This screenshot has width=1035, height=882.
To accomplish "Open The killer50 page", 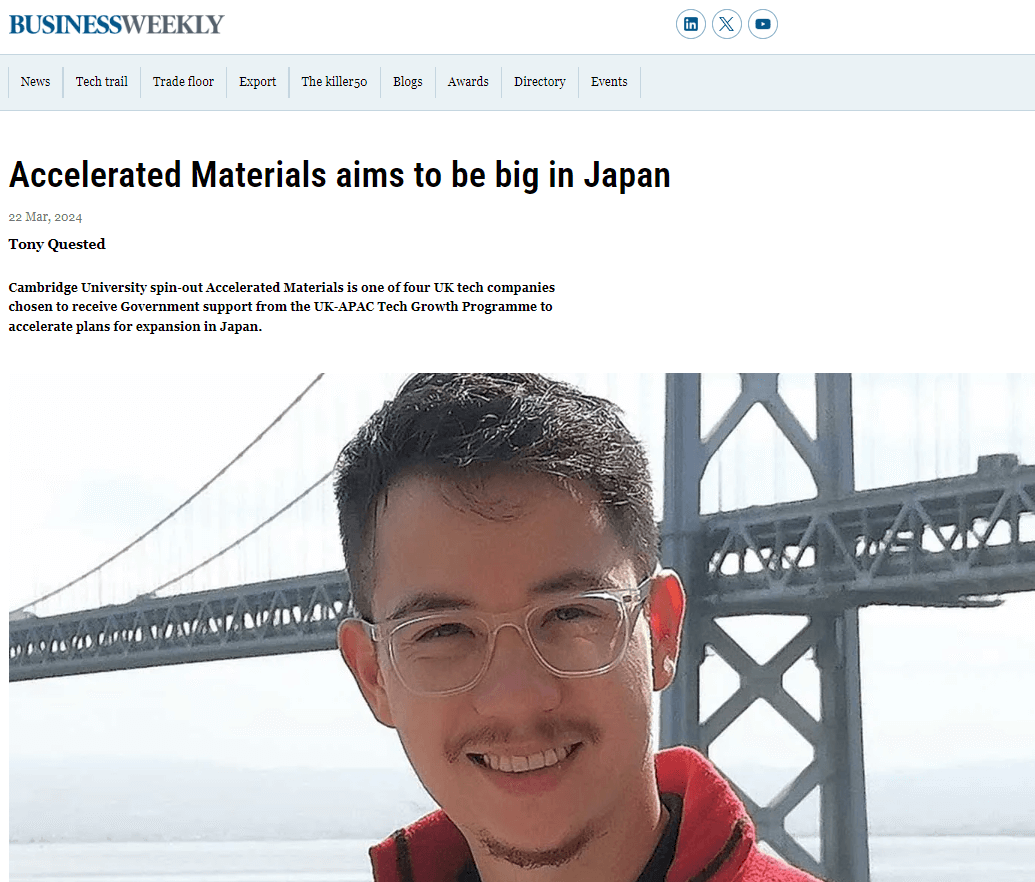I will [x=334, y=82].
